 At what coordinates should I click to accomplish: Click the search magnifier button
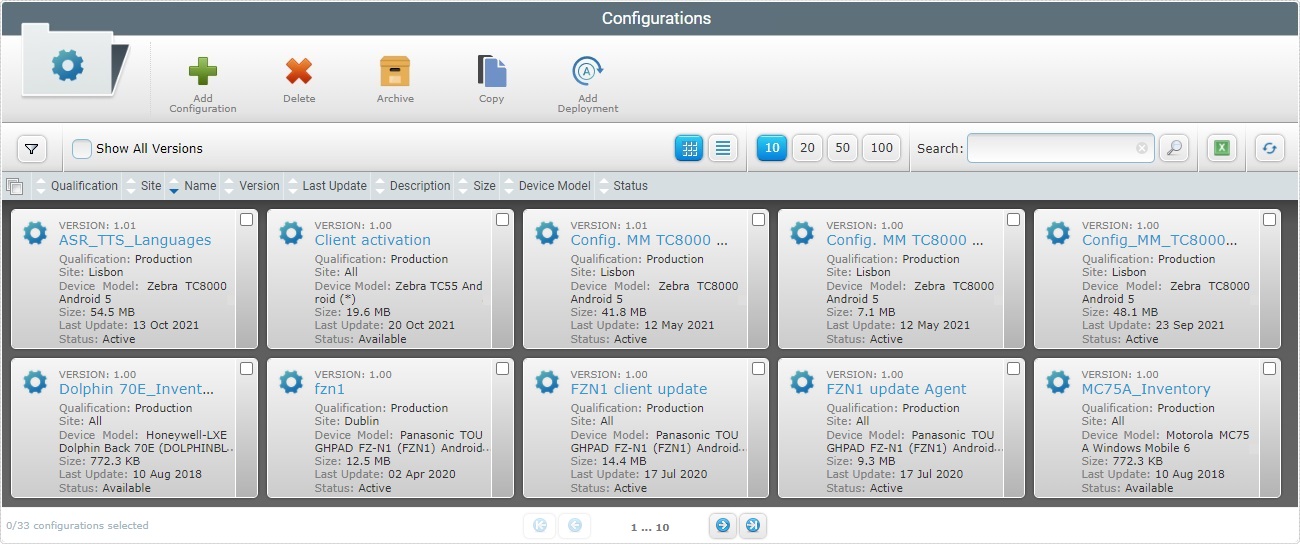1174,148
